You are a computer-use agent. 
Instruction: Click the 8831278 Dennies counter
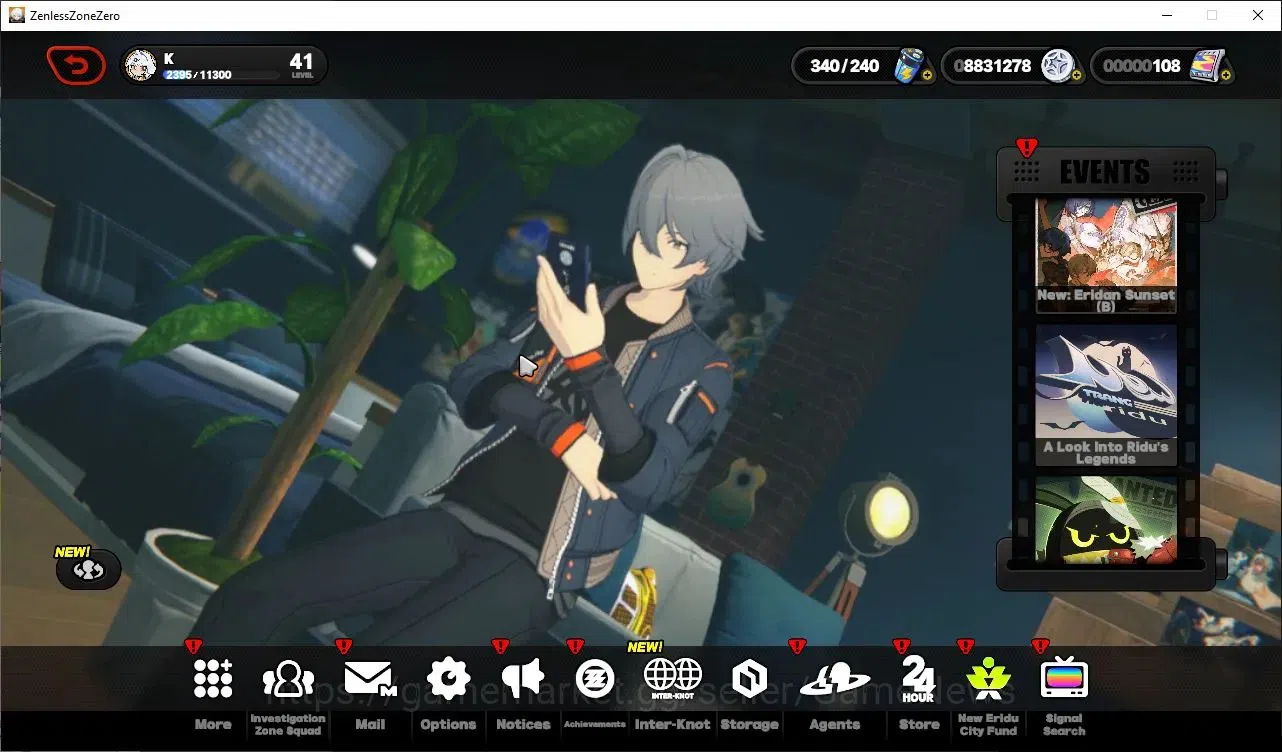click(993, 66)
